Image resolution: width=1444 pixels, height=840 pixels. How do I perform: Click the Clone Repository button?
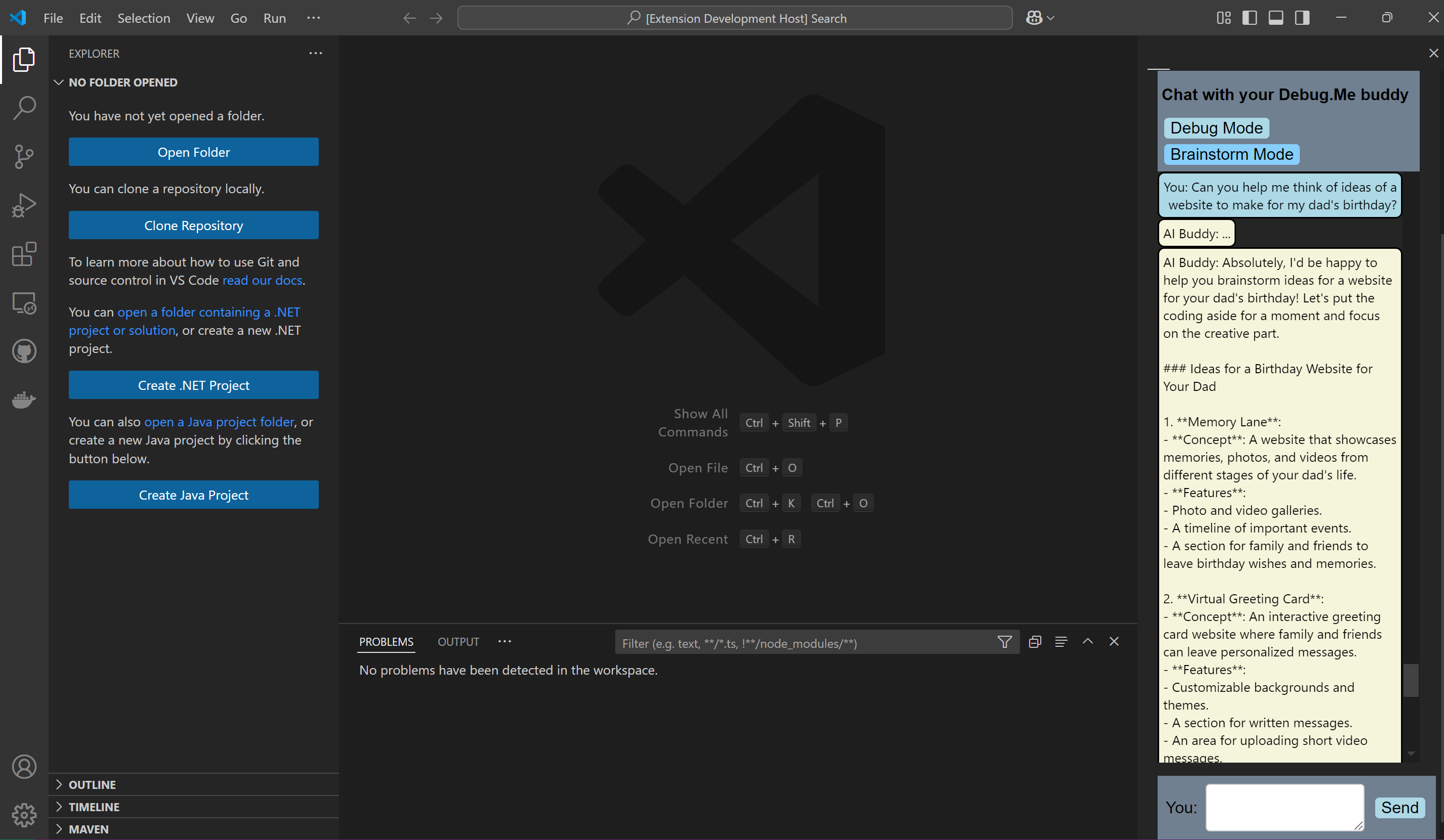[193, 226]
